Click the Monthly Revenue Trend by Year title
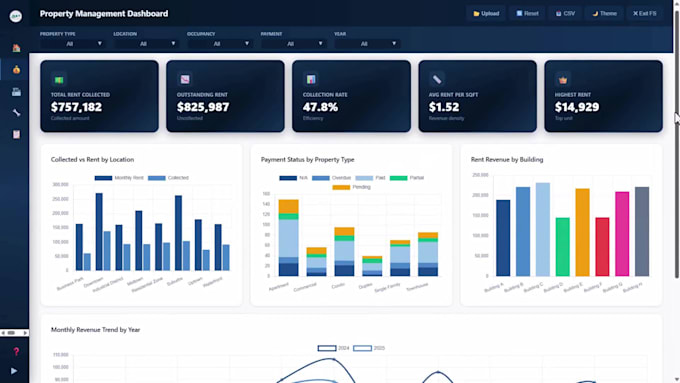 pyautogui.click(x=95, y=330)
